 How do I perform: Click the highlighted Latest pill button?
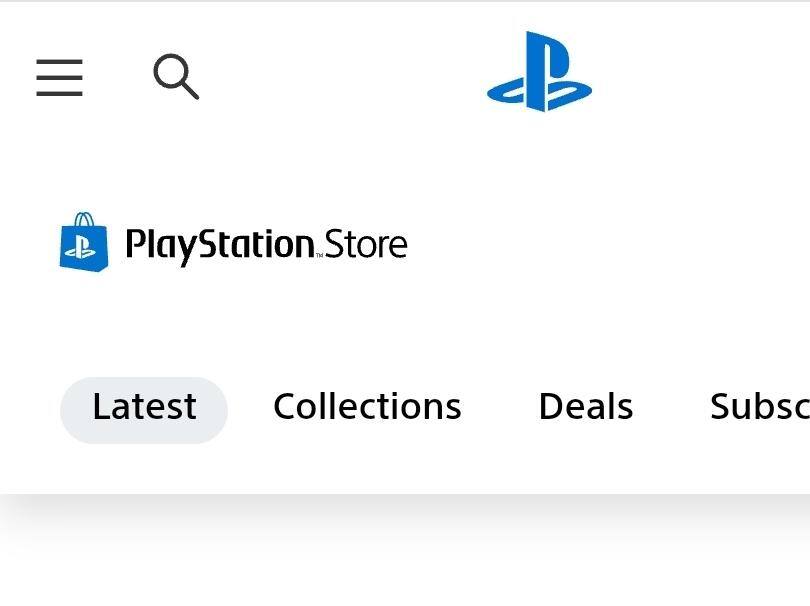pyautogui.click(x=144, y=408)
